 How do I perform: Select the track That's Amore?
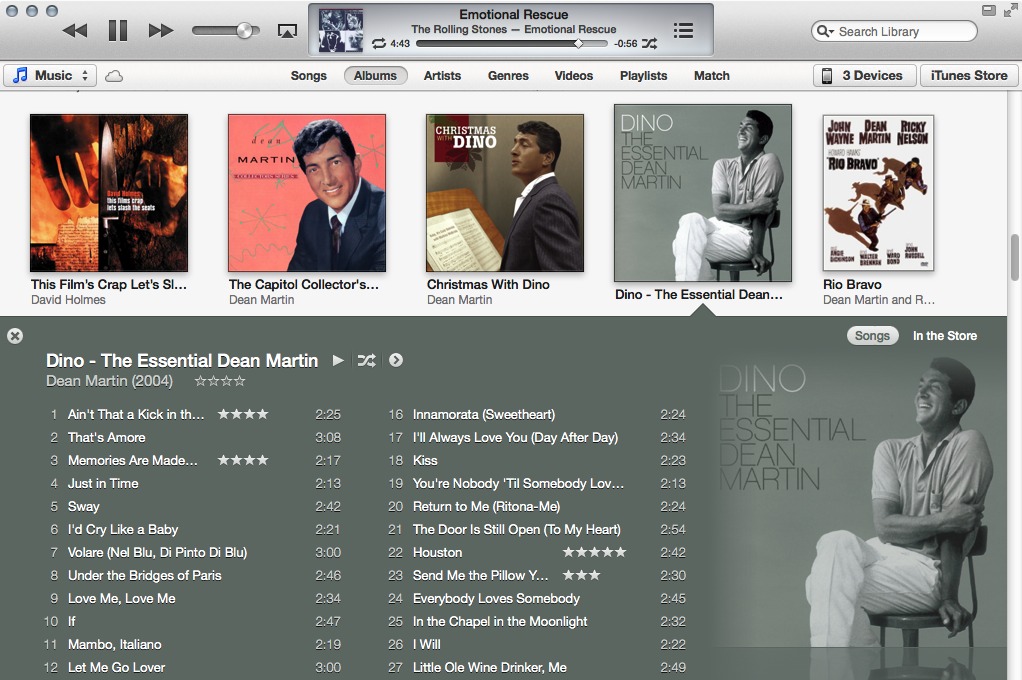(107, 437)
